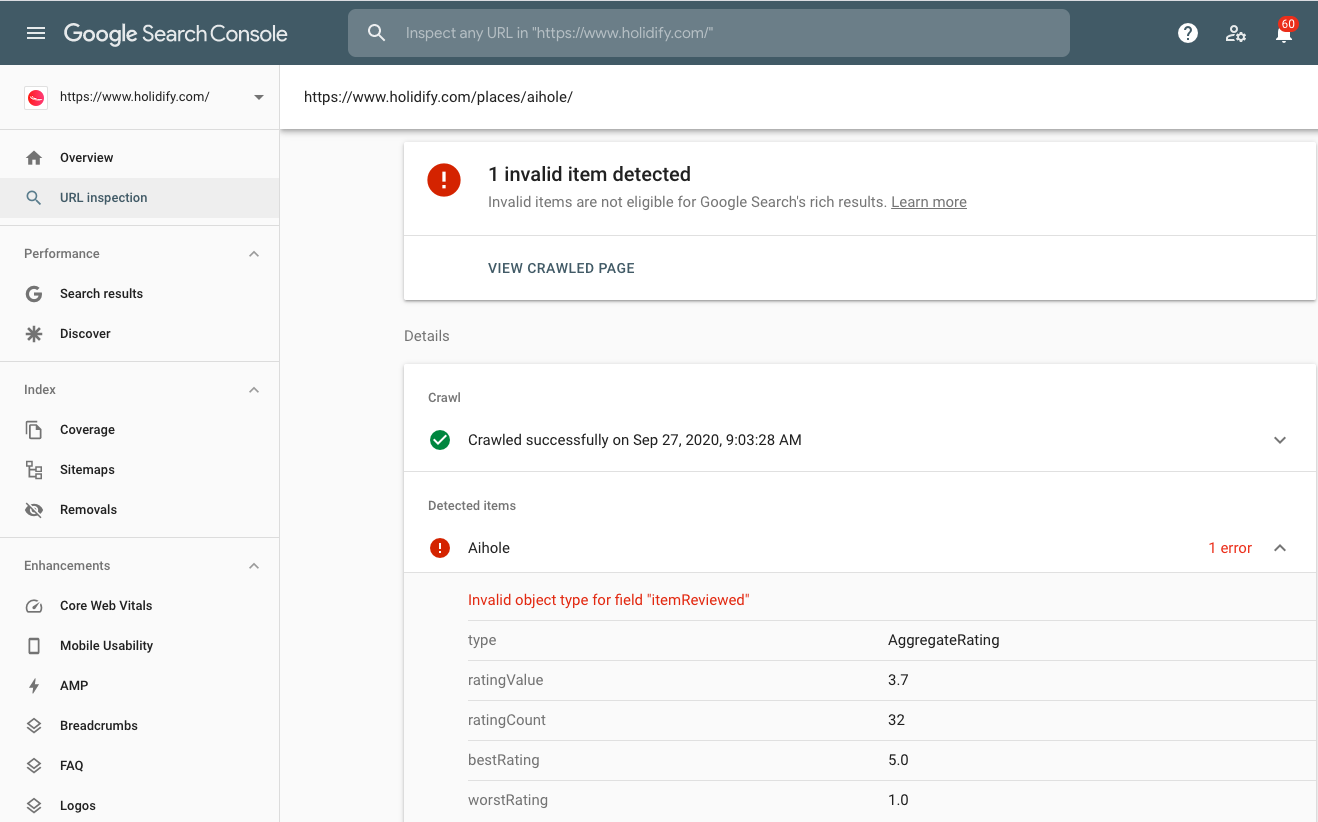Click the search magnifier icon in URL bar

tap(377, 33)
